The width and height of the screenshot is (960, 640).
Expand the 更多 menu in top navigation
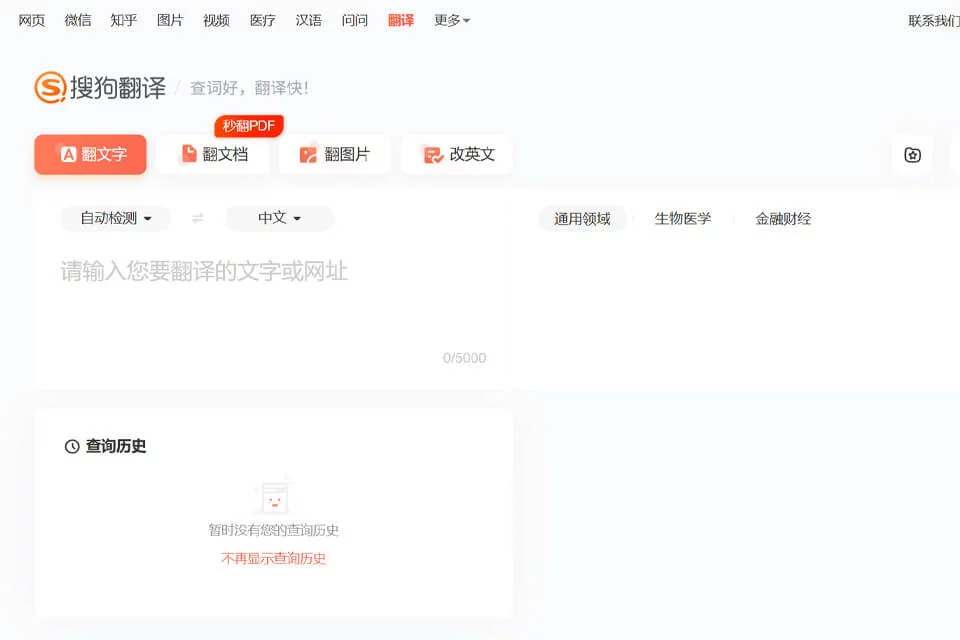pos(452,20)
